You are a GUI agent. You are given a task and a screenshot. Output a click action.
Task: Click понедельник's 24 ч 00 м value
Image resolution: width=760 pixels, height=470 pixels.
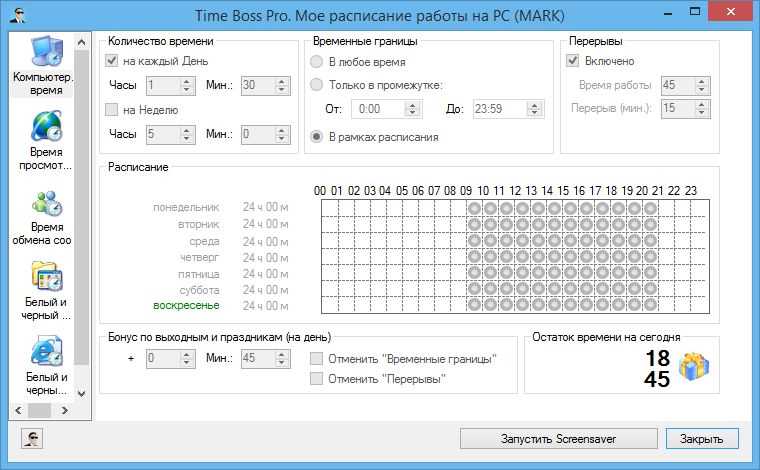(266, 207)
